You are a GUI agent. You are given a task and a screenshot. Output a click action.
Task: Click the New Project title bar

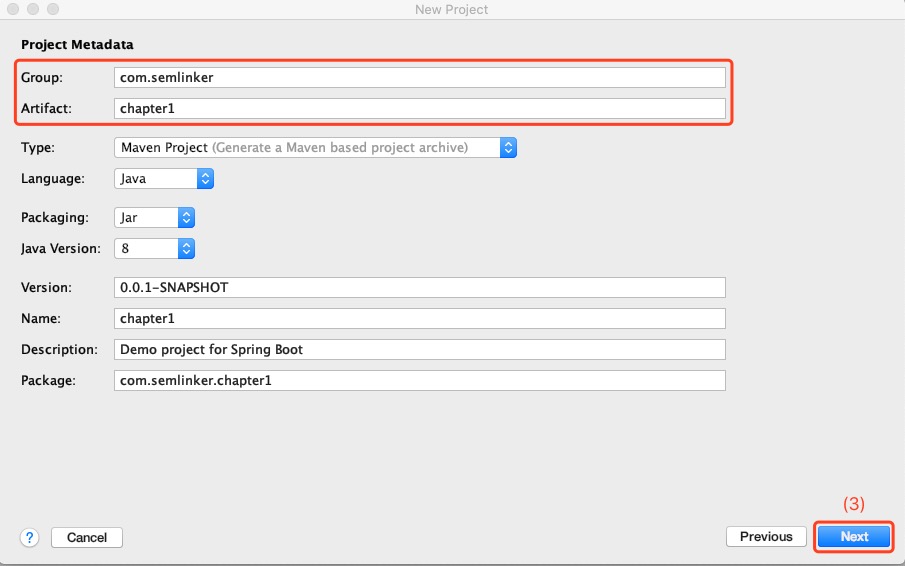[x=452, y=9]
